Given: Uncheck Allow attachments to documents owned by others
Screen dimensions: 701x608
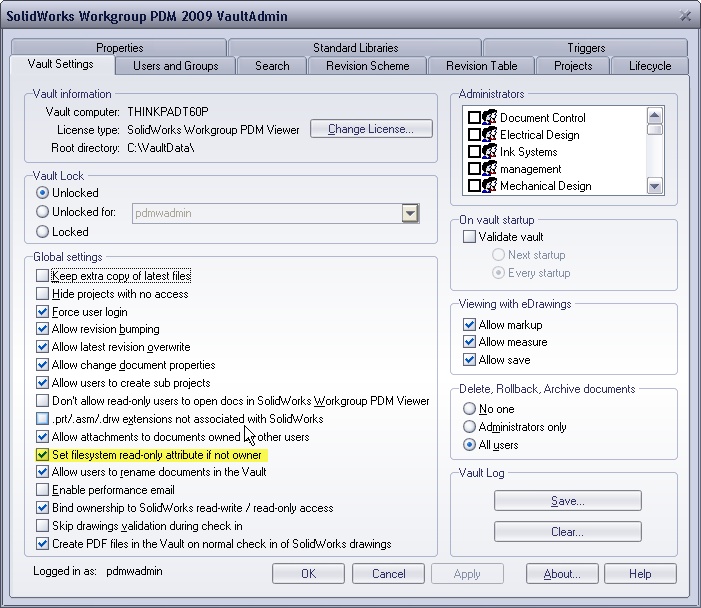Looking at the screenshot, I should pyautogui.click(x=42, y=437).
